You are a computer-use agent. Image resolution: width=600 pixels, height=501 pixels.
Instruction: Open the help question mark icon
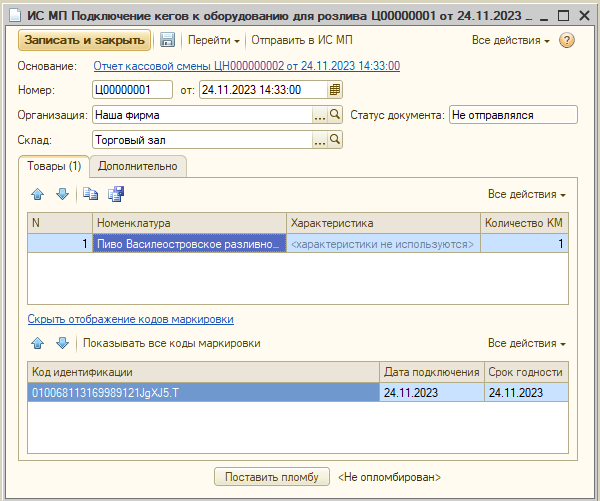pyautogui.click(x=567, y=40)
